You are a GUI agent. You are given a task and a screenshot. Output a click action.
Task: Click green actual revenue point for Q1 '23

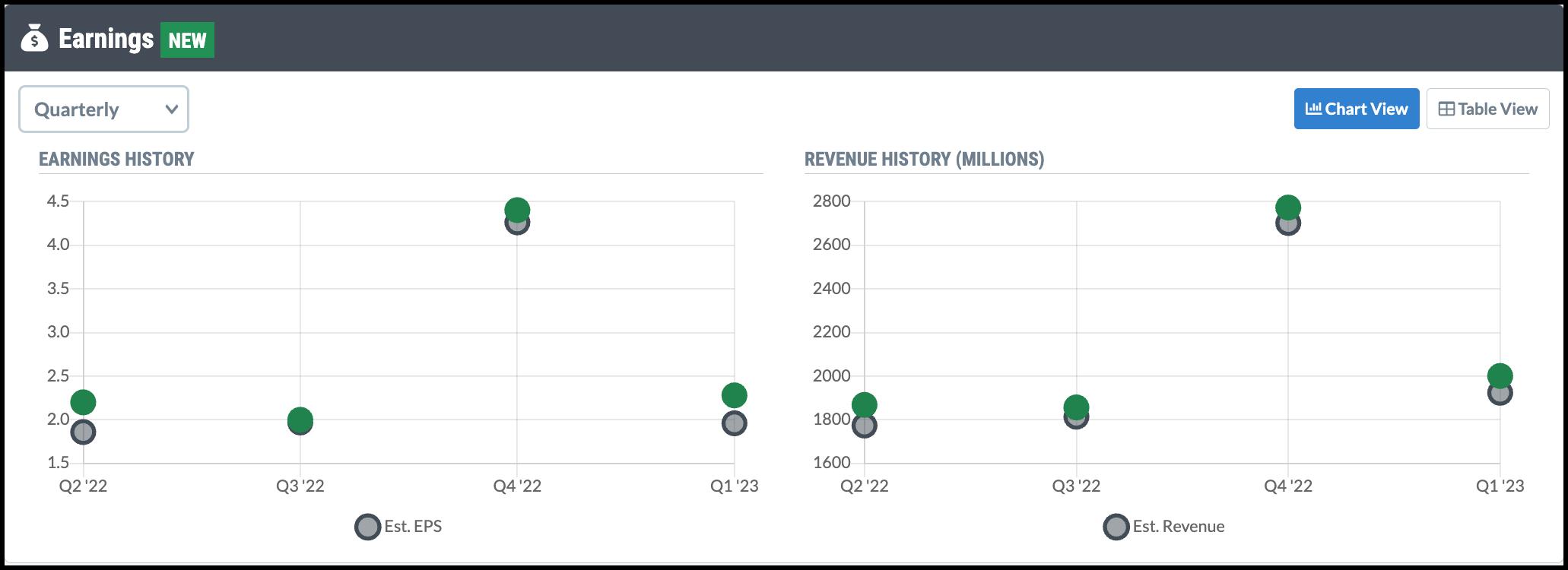coord(1500,374)
